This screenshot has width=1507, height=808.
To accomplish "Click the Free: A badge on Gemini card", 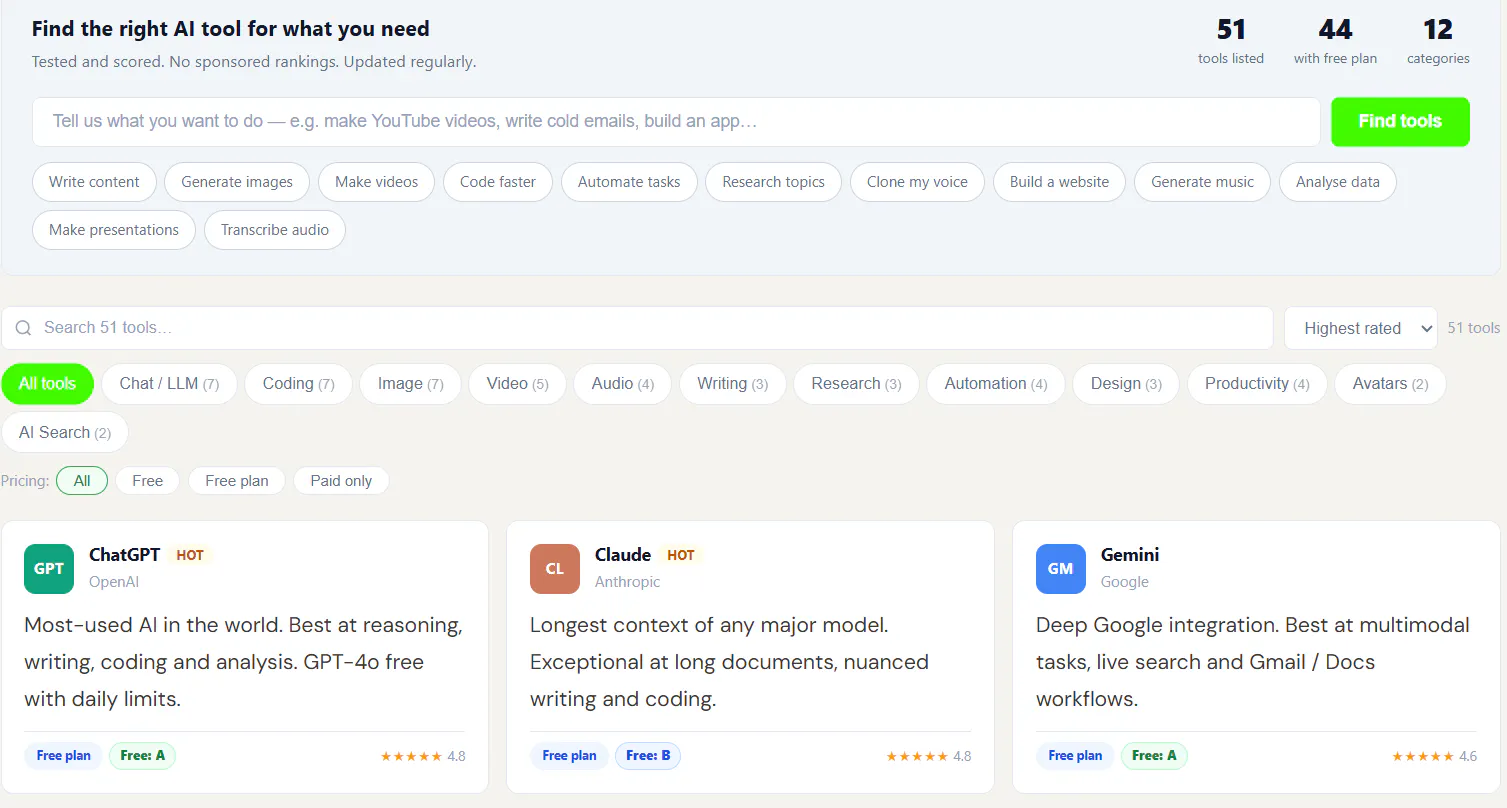I will tap(1154, 756).
